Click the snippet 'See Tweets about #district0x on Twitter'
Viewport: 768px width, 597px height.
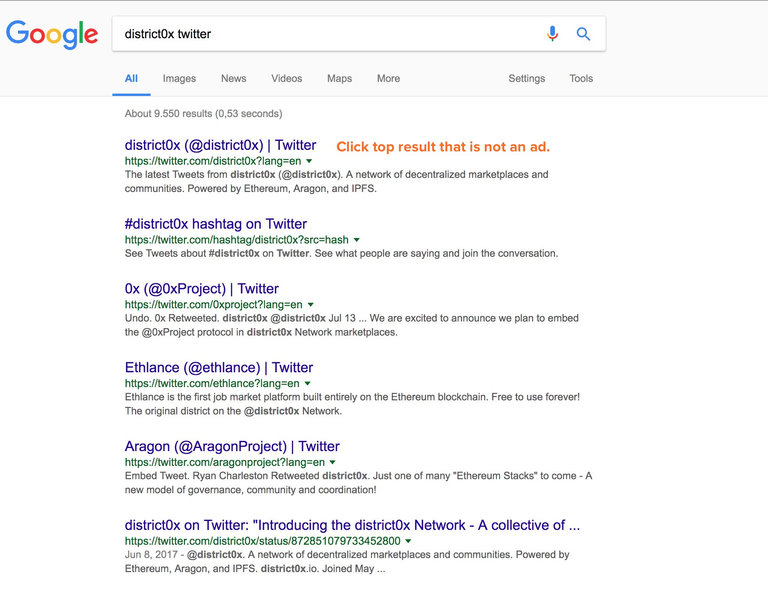(x=341, y=253)
